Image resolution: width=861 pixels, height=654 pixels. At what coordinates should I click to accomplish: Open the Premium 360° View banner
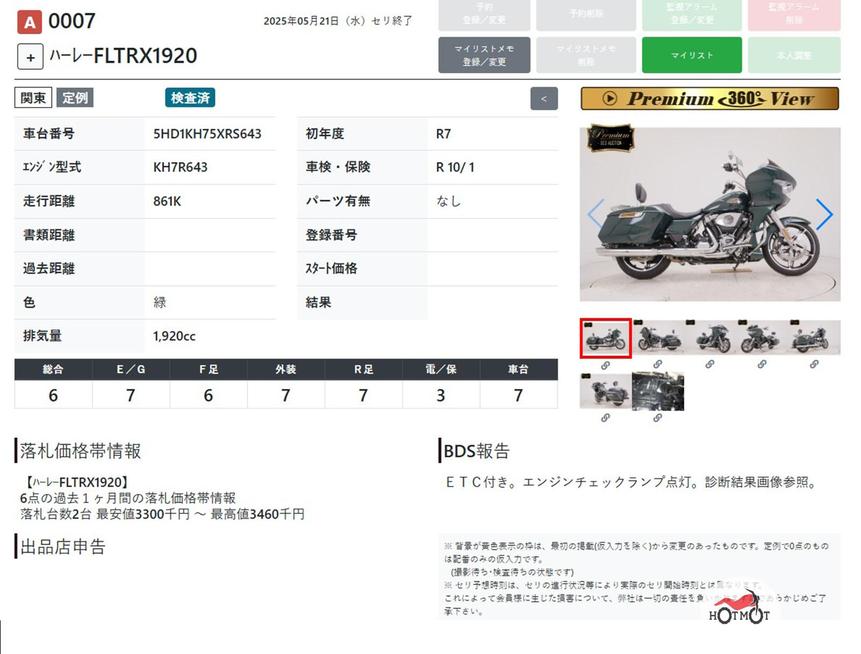709,99
